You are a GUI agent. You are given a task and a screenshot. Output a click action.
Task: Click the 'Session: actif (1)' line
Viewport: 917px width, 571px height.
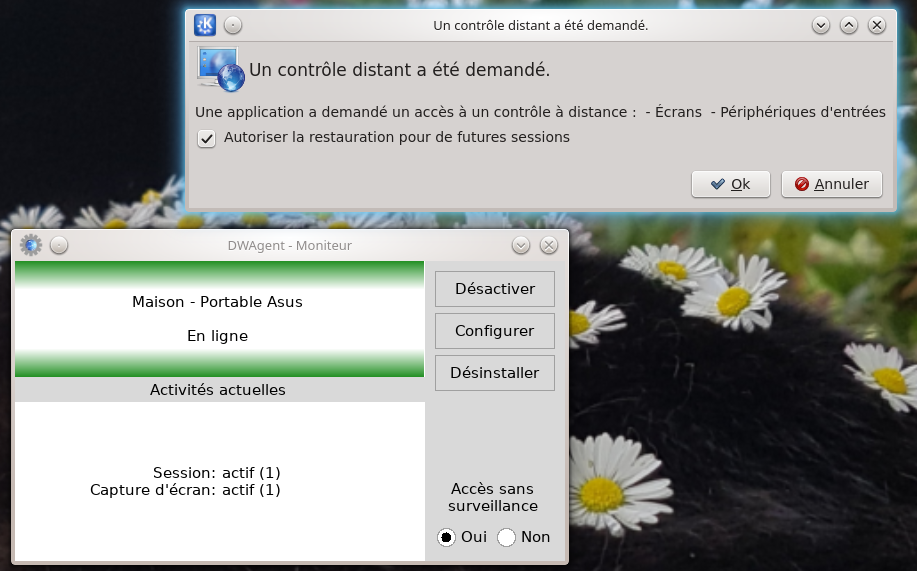[217, 473]
